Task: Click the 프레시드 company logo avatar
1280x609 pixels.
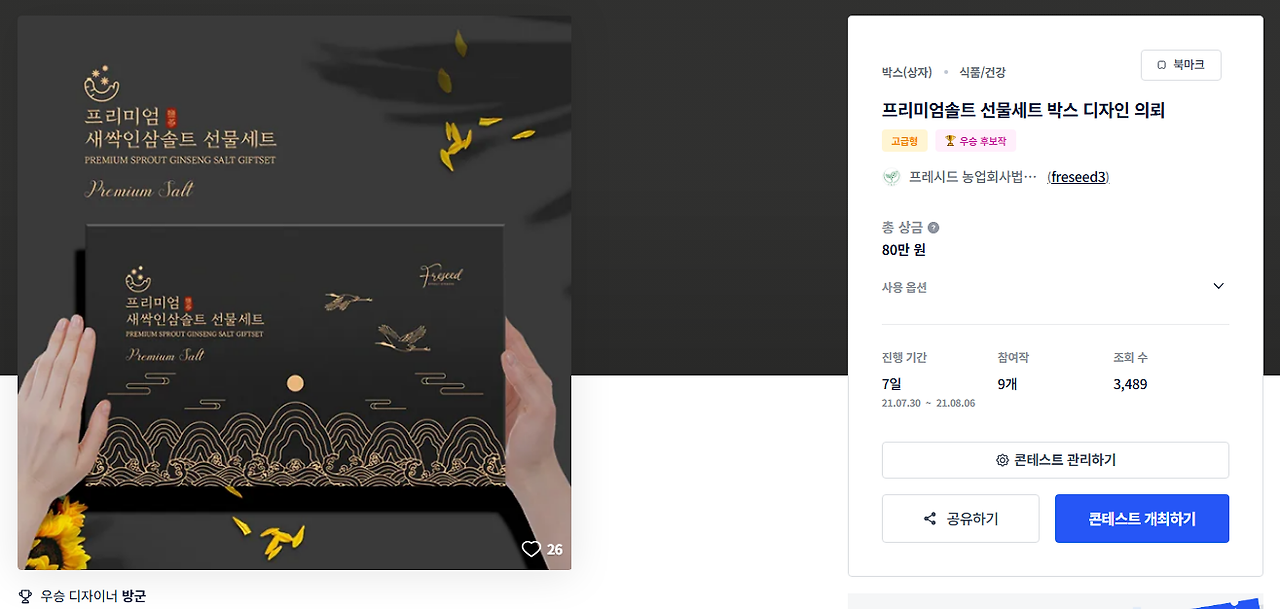Action: click(x=891, y=177)
